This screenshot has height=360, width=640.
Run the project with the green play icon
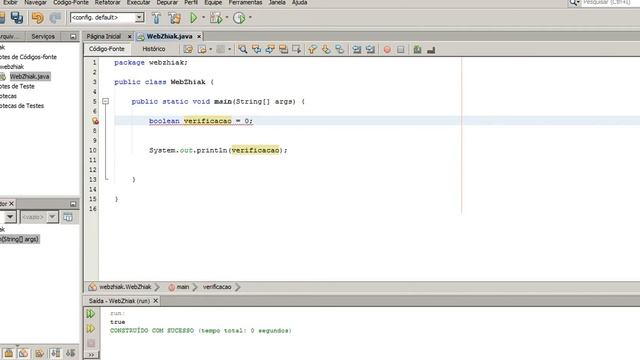pyautogui.click(x=194, y=18)
